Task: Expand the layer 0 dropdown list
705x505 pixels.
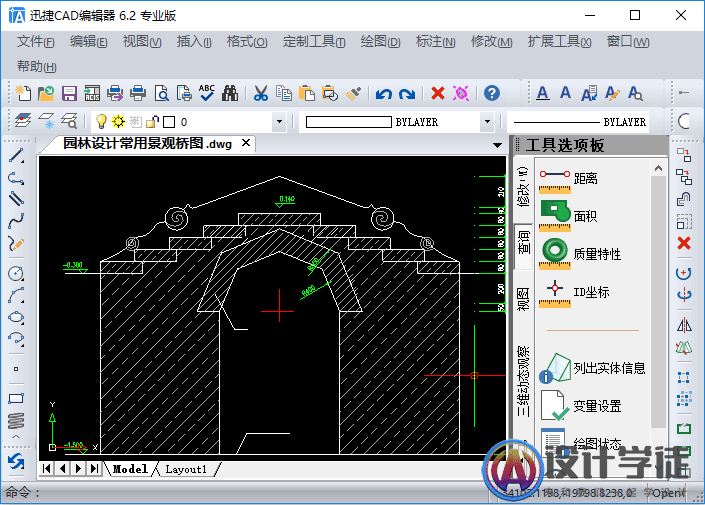Action: coord(279,121)
